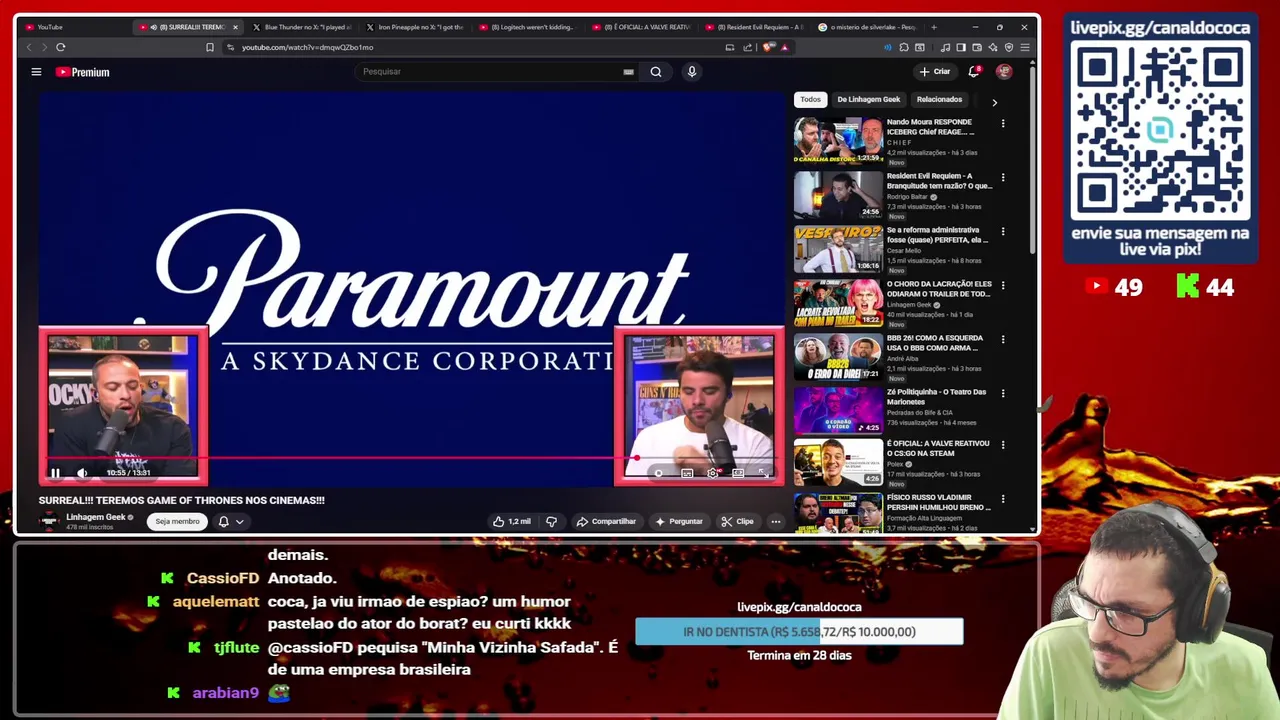
Task: Open player settings gear icon
Action: 712,473
